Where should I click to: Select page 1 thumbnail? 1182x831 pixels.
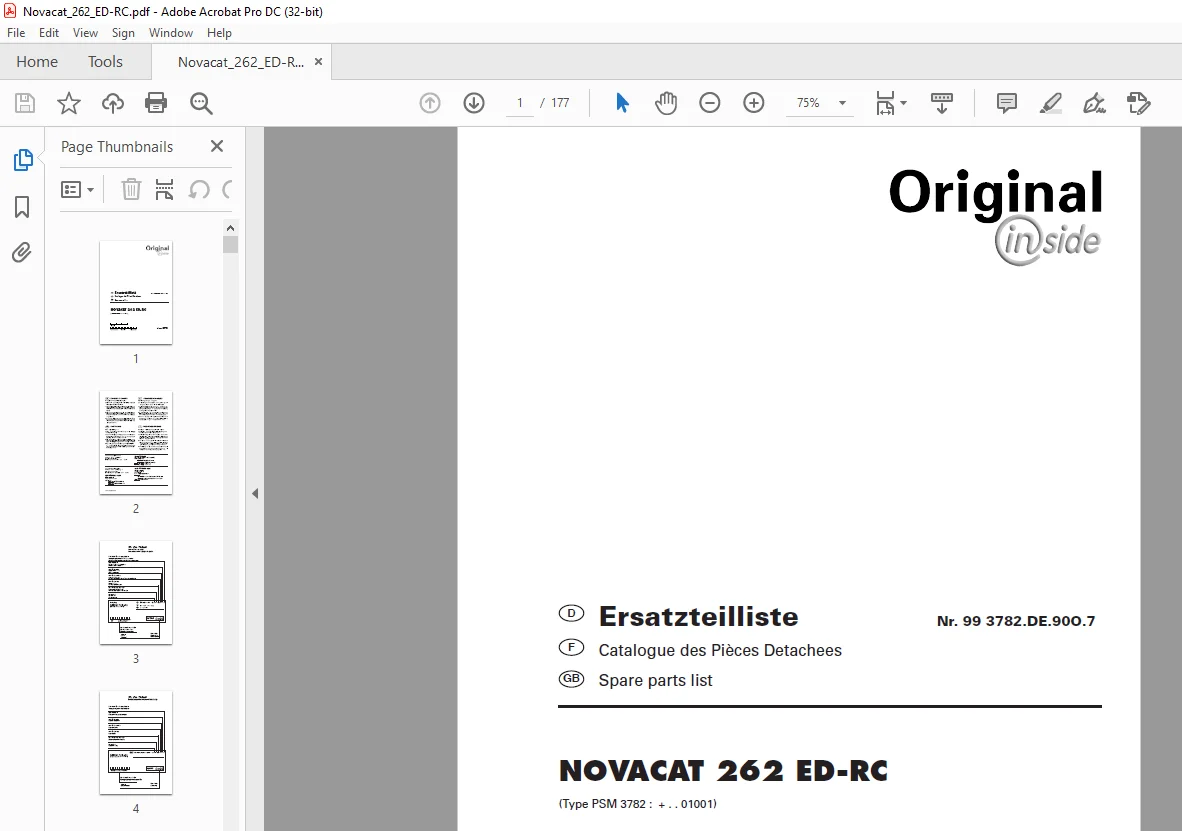tap(136, 293)
